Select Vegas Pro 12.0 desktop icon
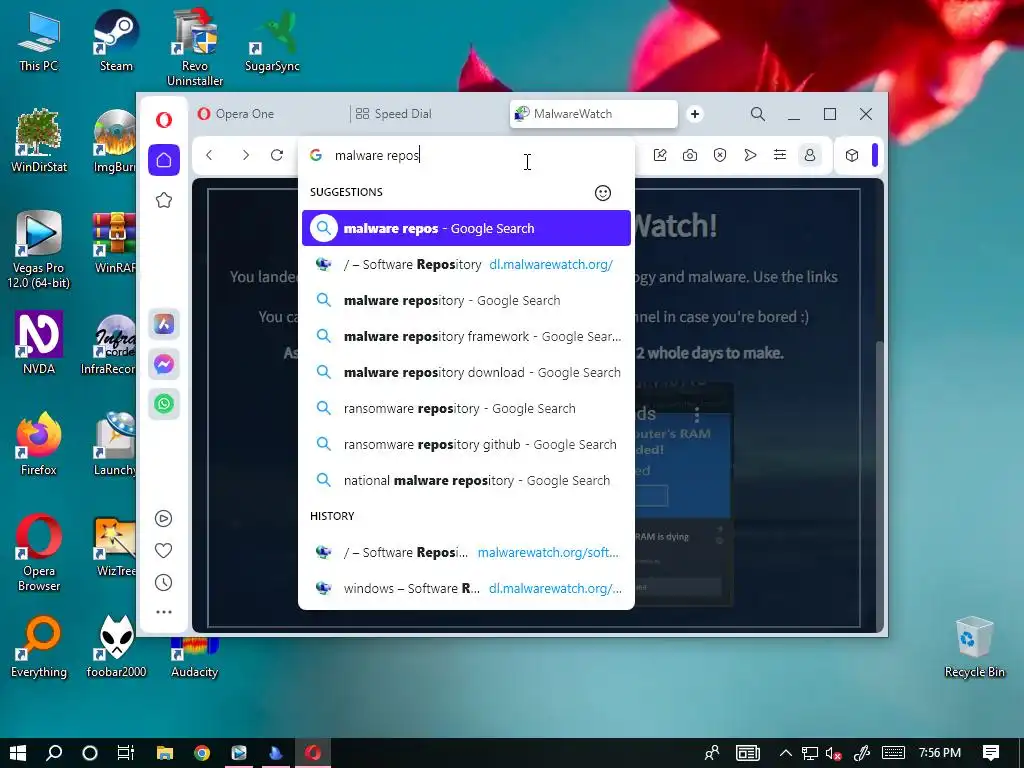This screenshot has width=1024, height=768. tap(39, 249)
